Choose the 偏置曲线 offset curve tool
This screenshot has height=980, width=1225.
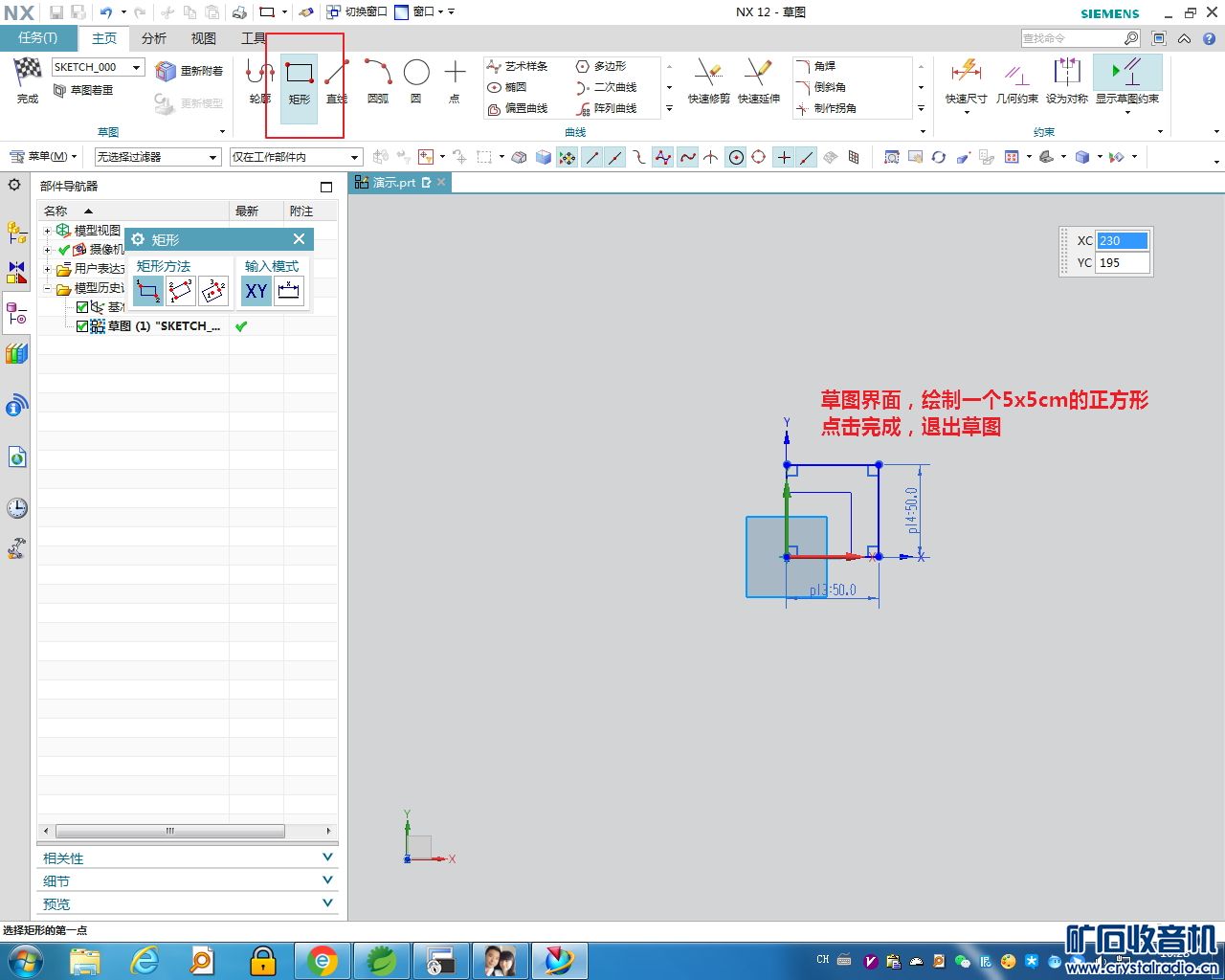(x=518, y=108)
